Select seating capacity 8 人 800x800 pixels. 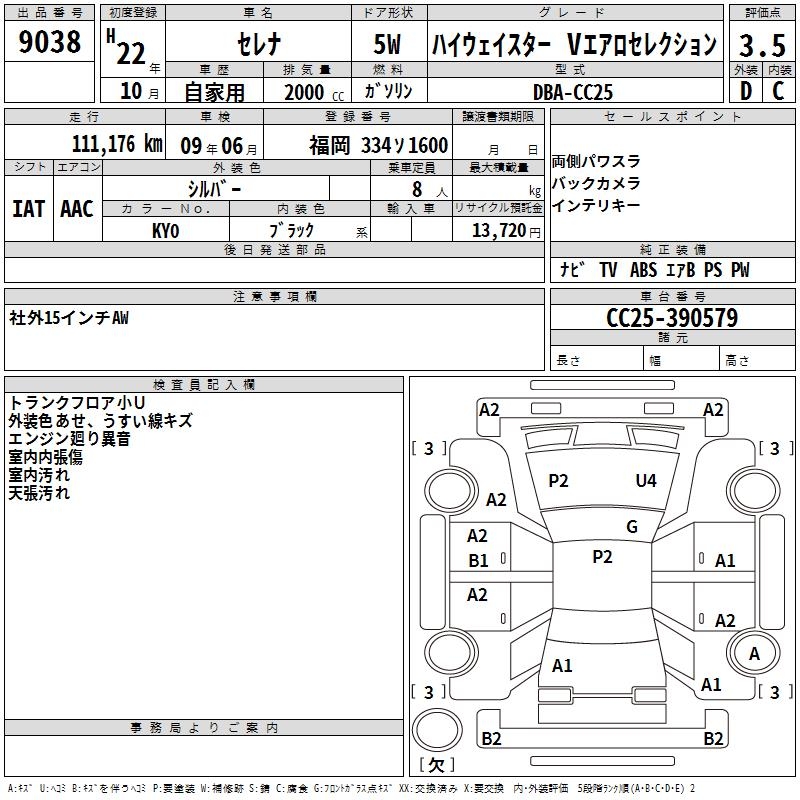coord(429,190)
